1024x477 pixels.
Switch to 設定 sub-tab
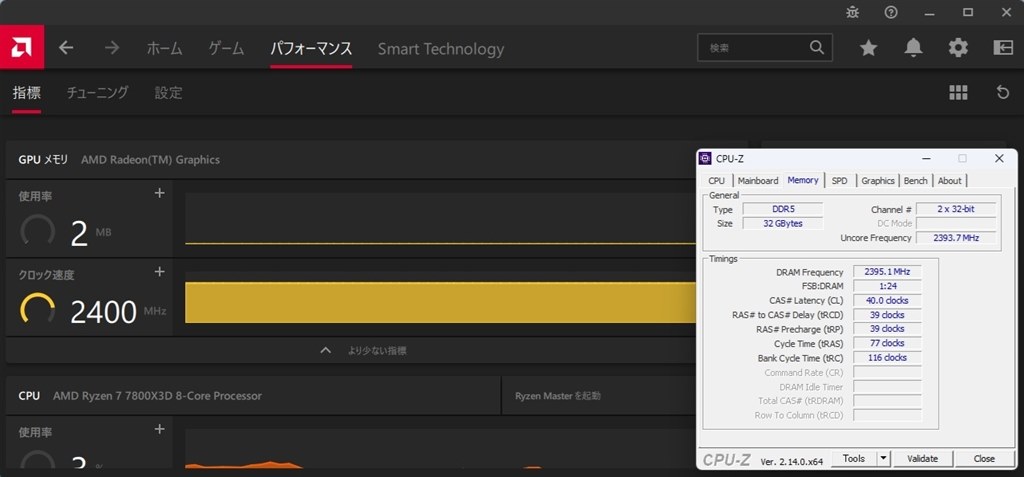point(168,93)
